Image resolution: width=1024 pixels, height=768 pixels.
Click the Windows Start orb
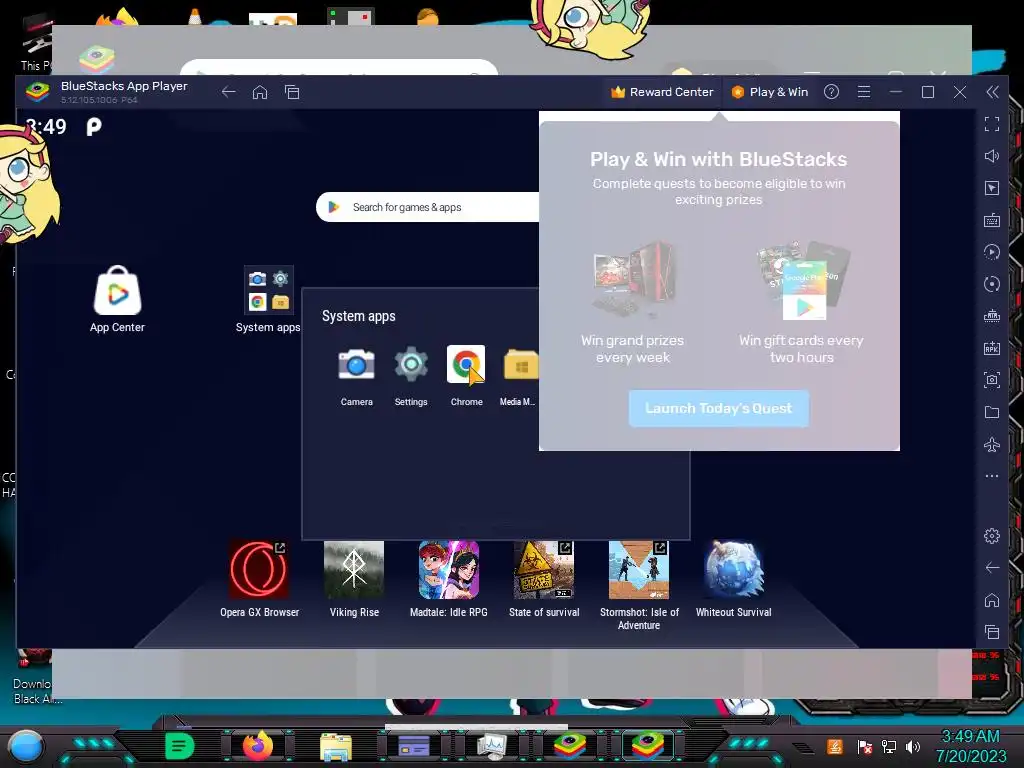tap(26, 745)
